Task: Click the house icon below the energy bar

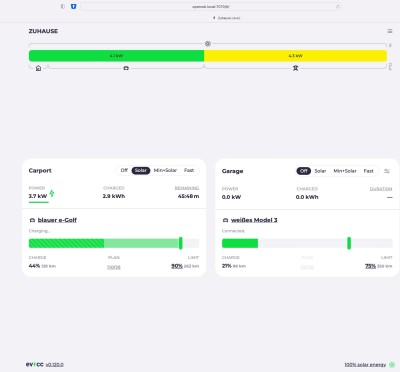Action: 38,68
